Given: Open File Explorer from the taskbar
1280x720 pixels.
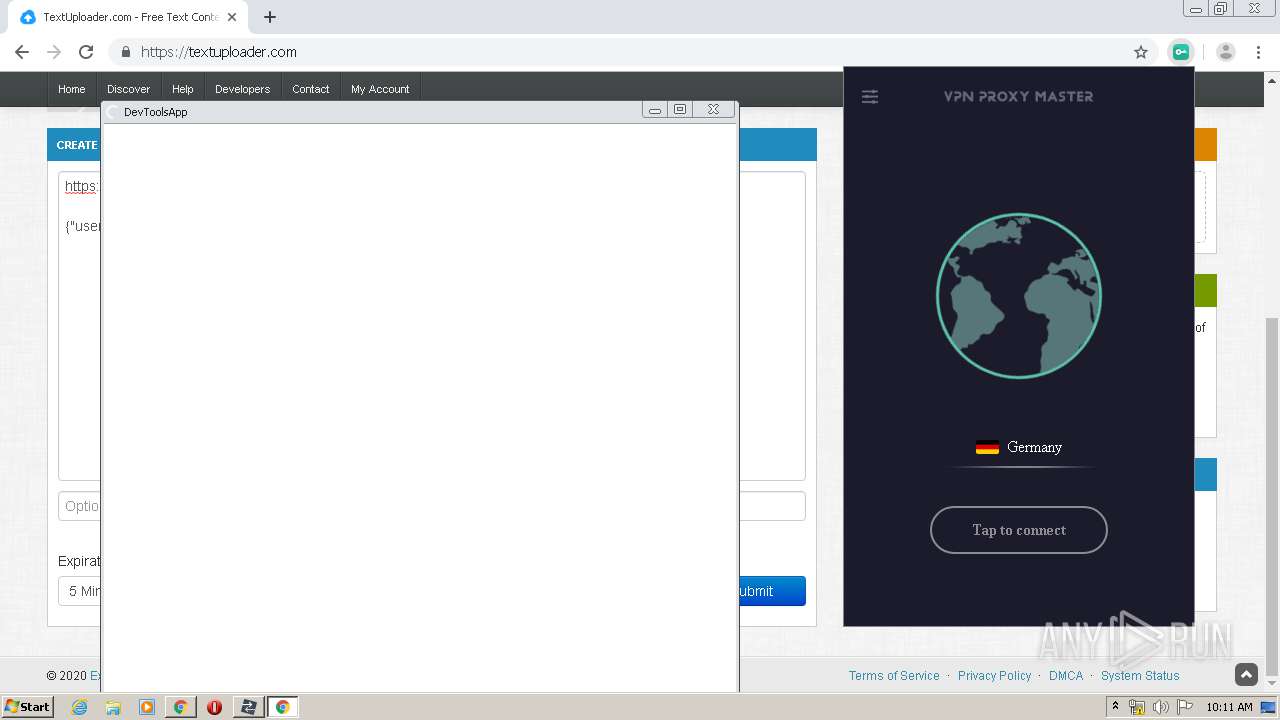Looking at the screenshot, I should click(x=113, y=707).
